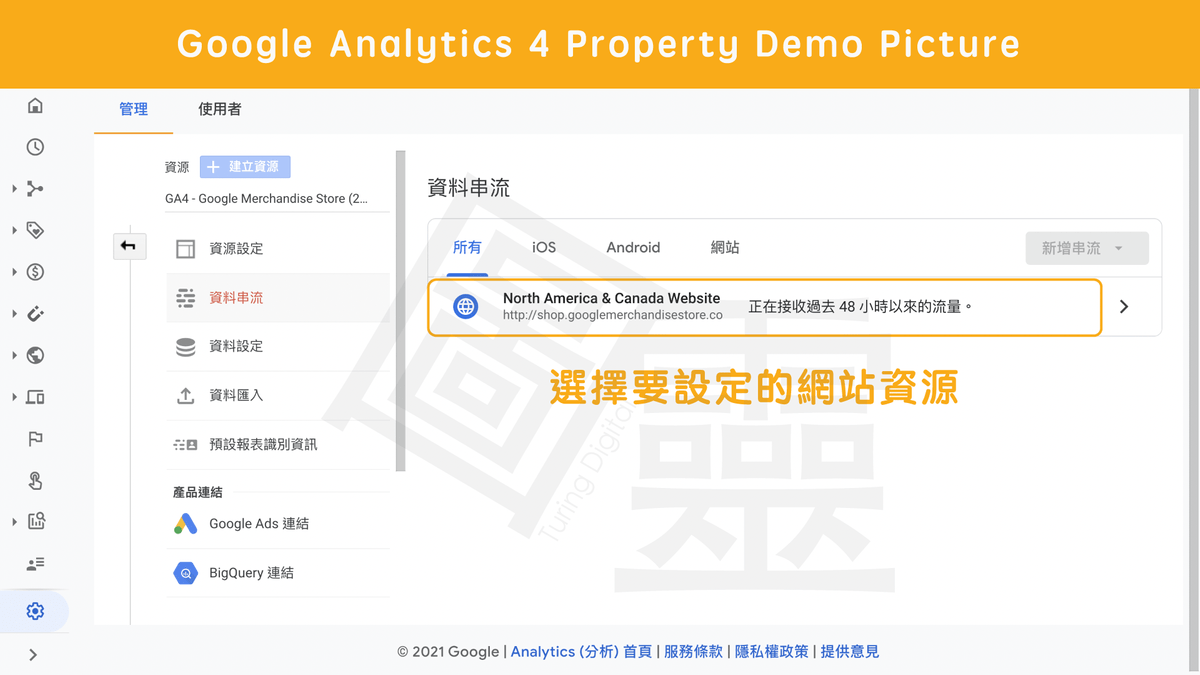Click the 預設報表識別資訊 identity icon
Image resolution: width=1200 pixels, height=675 pixels.
[185, 444]
